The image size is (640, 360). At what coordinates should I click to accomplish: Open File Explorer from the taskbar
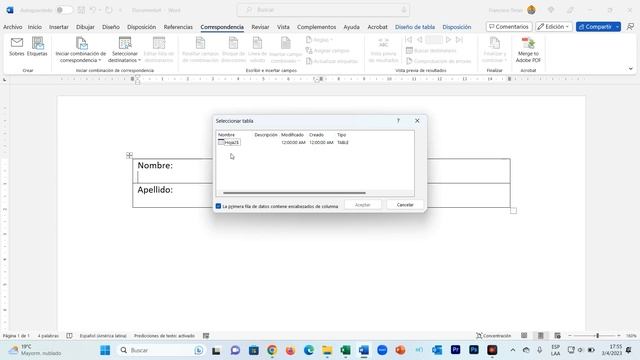327,350
